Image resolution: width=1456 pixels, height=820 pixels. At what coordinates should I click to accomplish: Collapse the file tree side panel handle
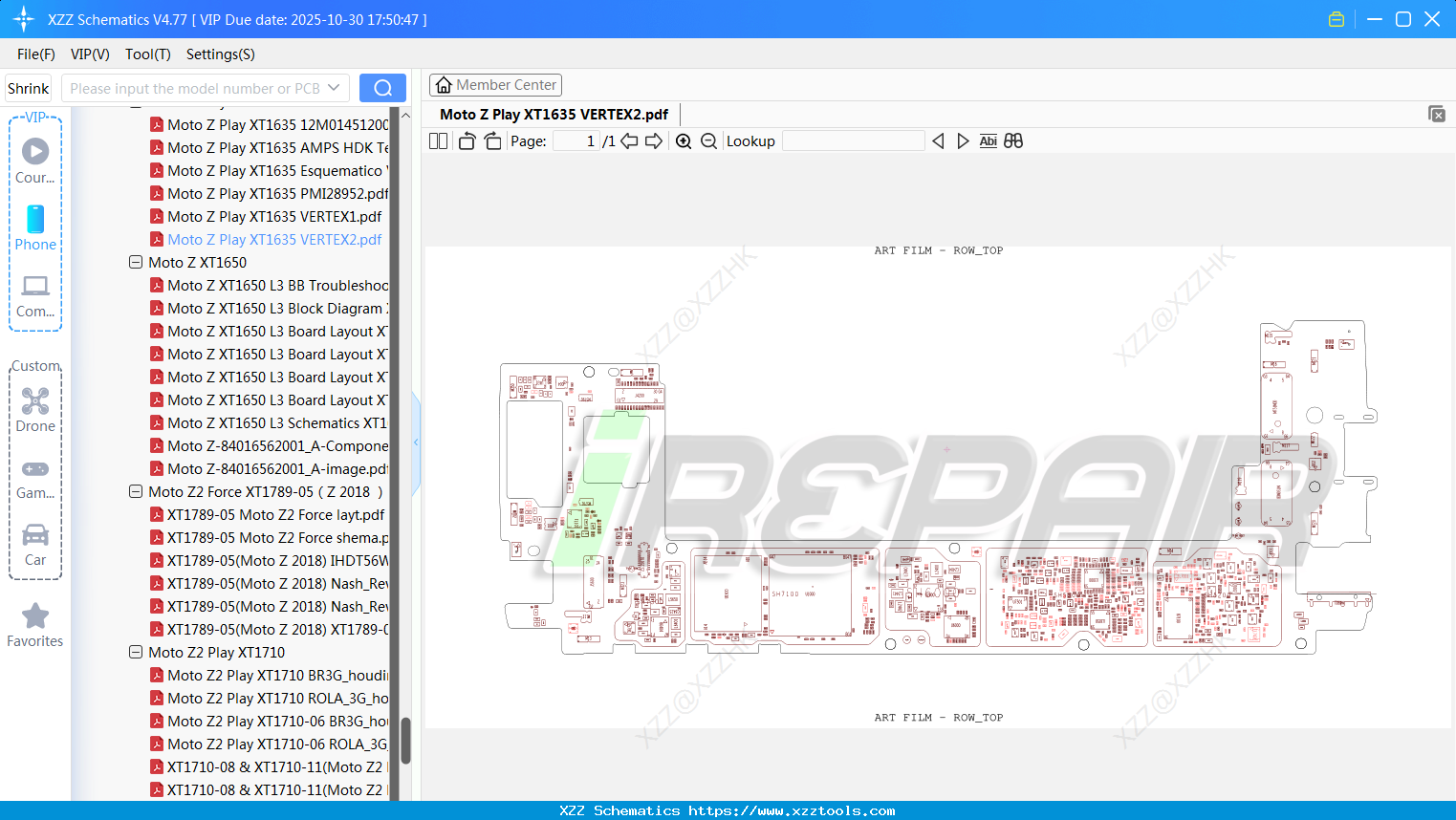point(416,442)
